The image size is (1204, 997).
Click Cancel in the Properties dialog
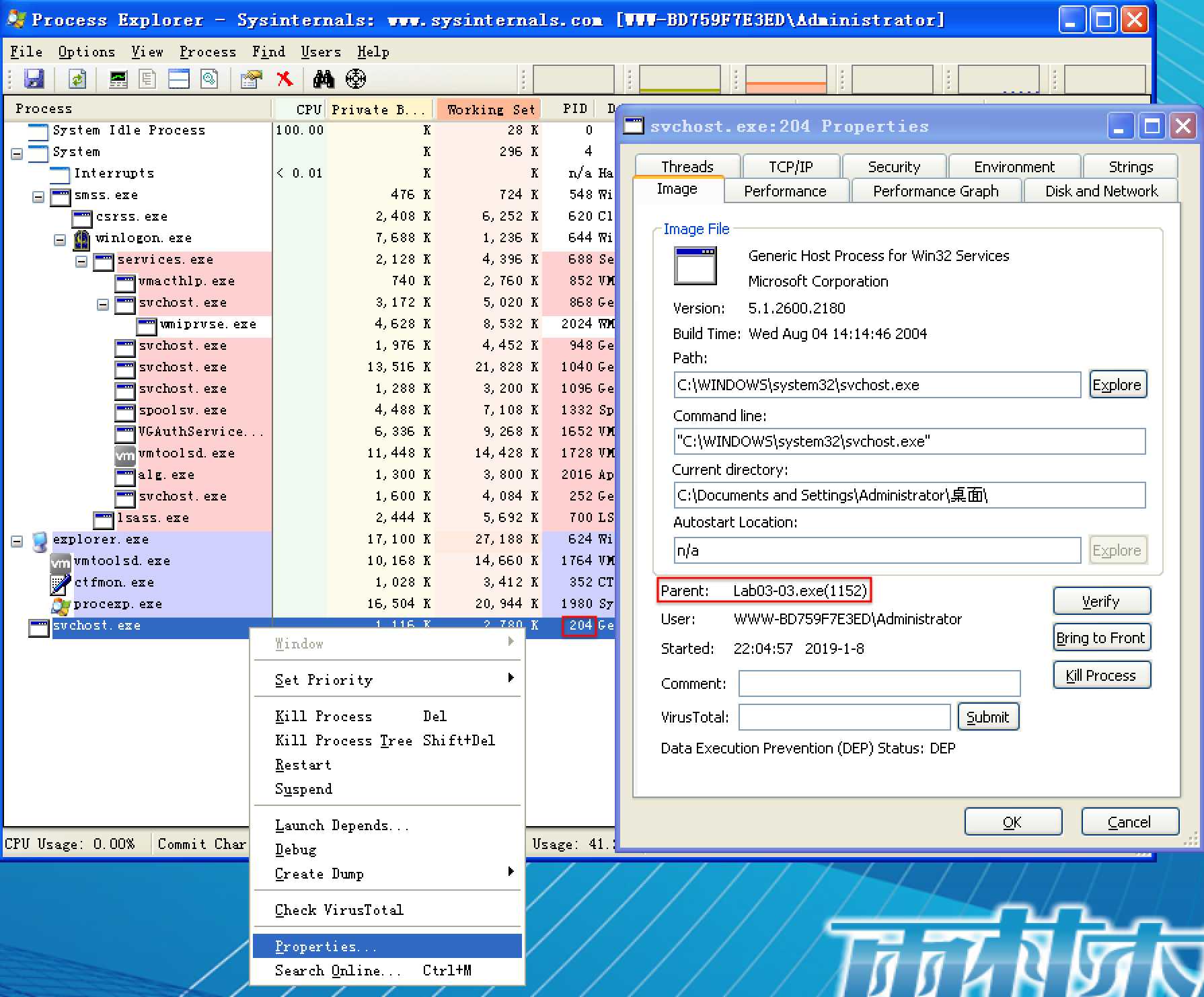1129,821
